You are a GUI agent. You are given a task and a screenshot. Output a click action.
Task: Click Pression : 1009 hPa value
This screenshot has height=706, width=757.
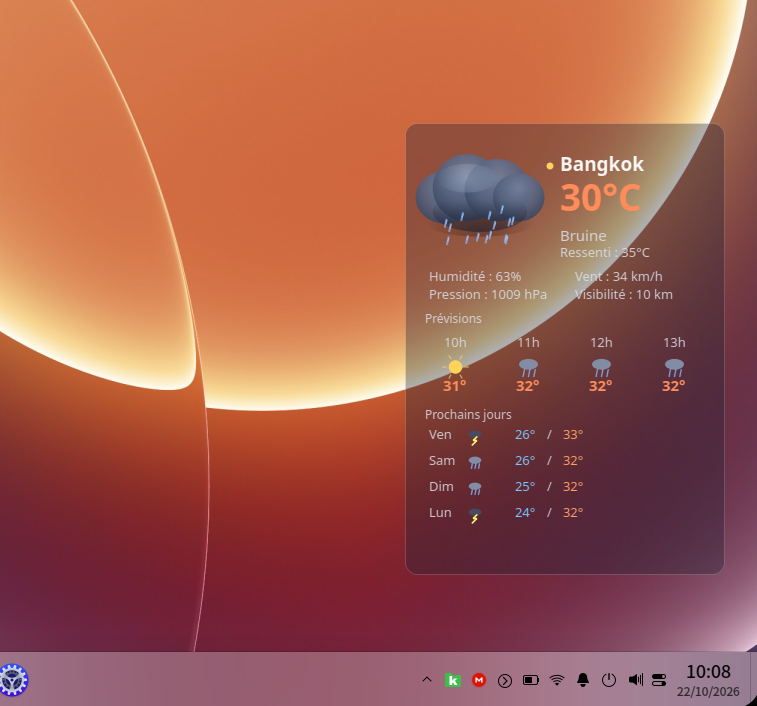[x=488, y=295]
